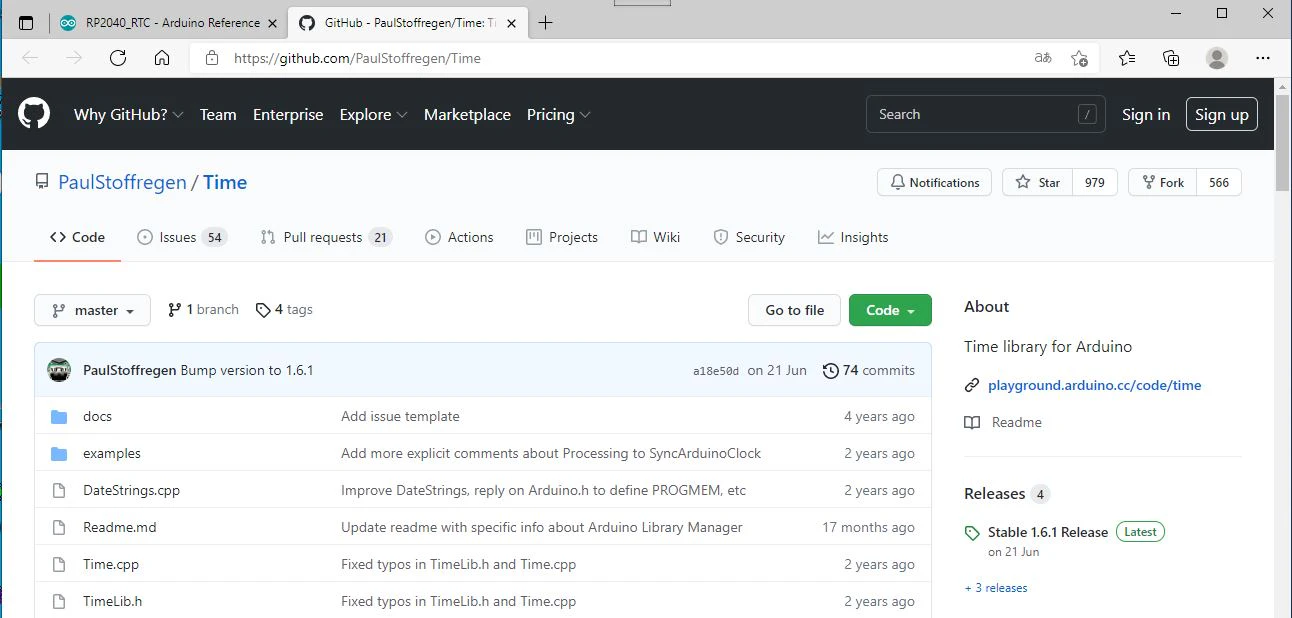The height and width of the screenshot is (618, 1292).
Task: Click the Notifications button
Action: tap(935, 182)
